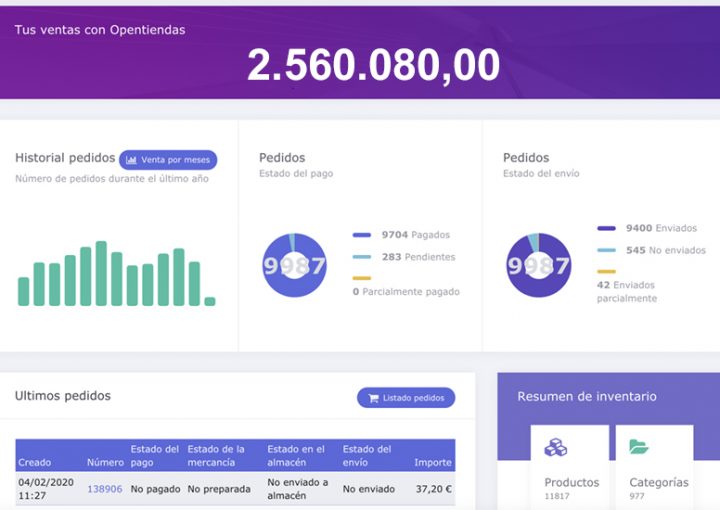Image resolution: width=720 pixels, height=510 pixels.
Task: Click the 04/02/2020 11:27 date cell
Action: click(46, 489)
